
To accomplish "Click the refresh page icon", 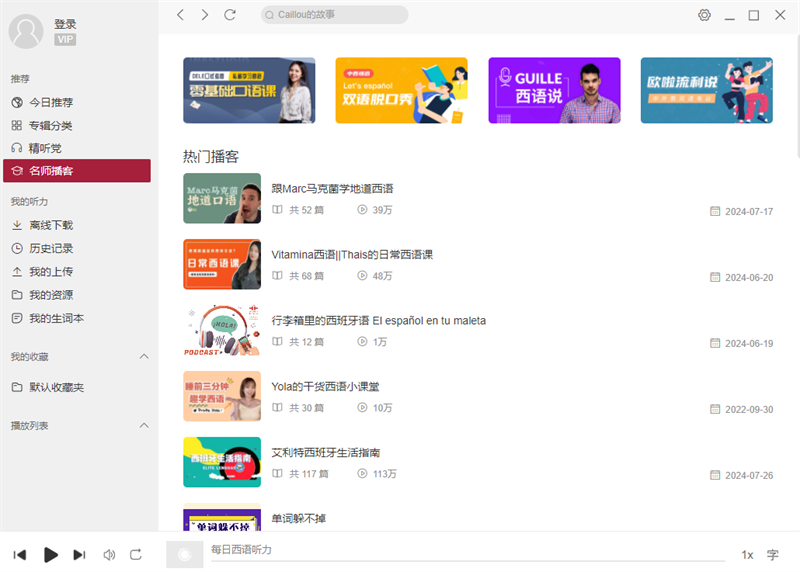I will [230, 15].
